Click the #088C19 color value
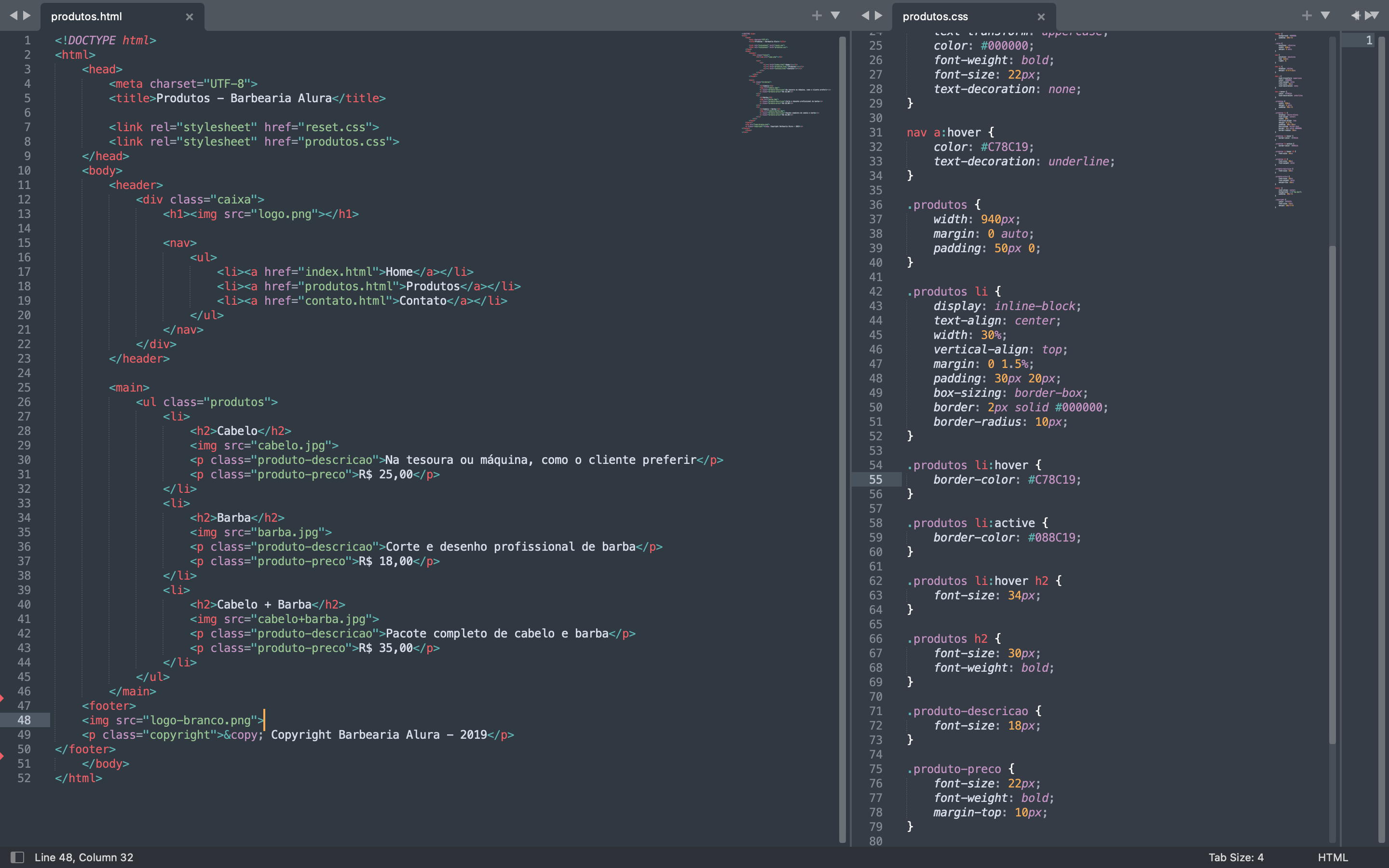1389x868 pixels. (1051, 537)
